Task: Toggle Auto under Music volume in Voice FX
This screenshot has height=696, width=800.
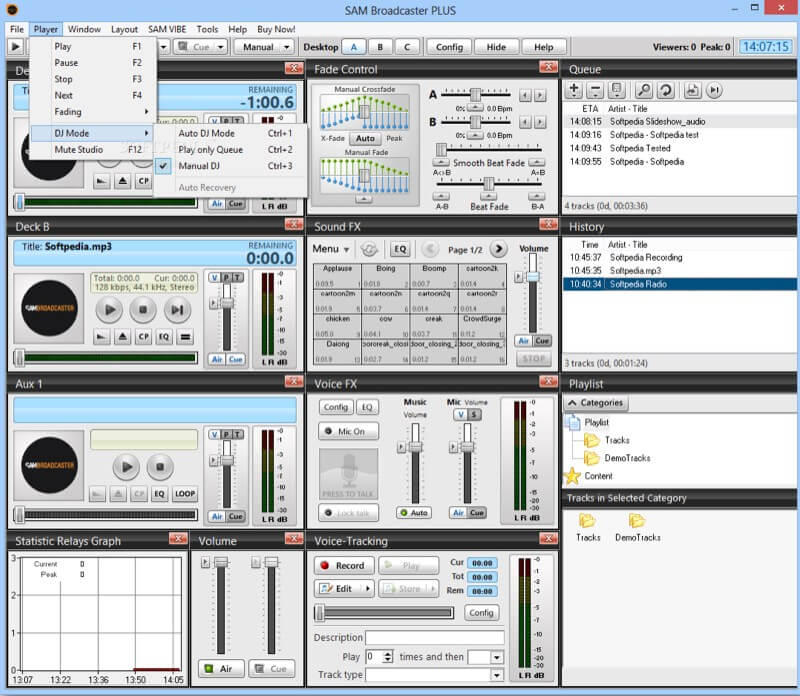Action: [414, 513]
